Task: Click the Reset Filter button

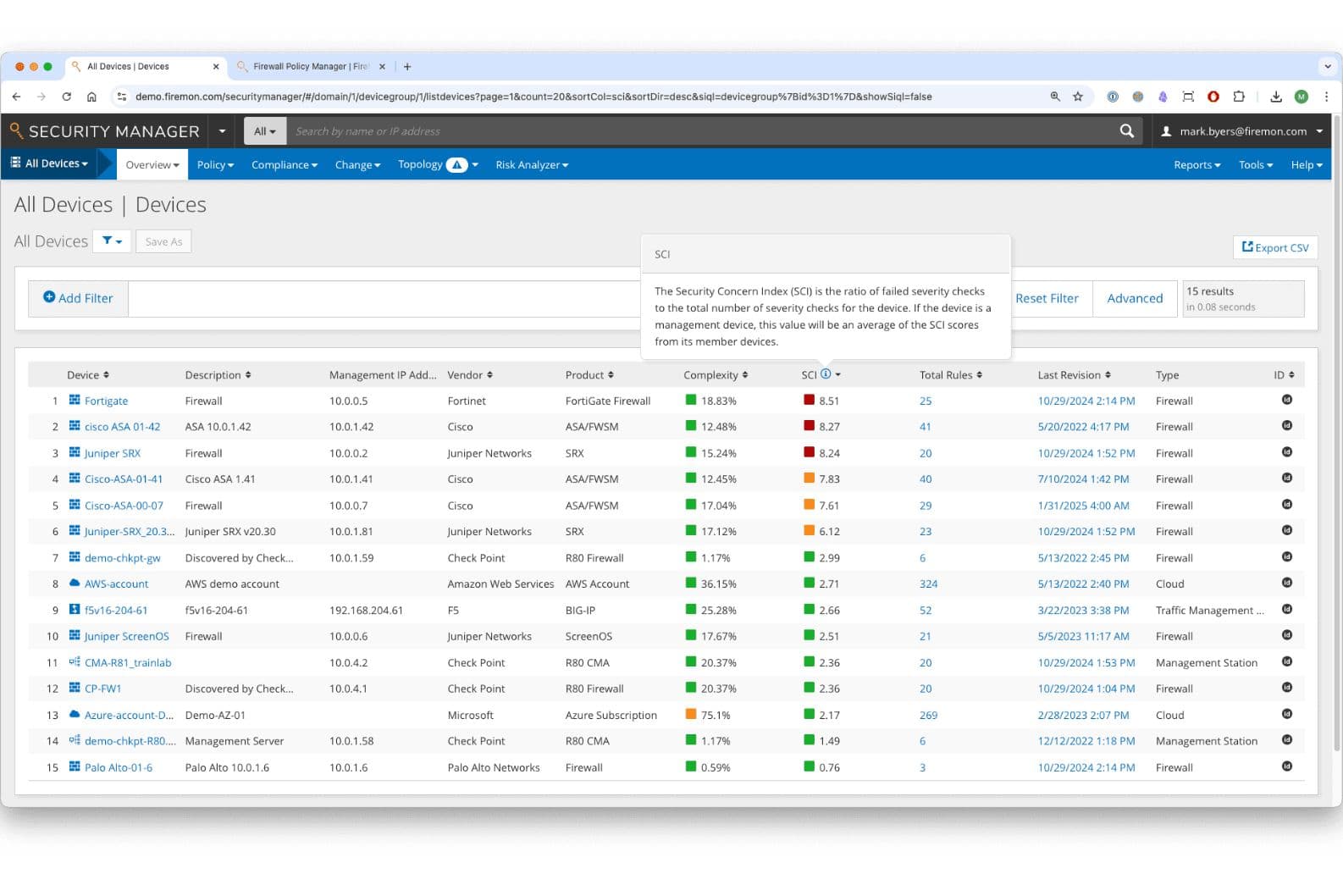Action: tap(1047, 298)
